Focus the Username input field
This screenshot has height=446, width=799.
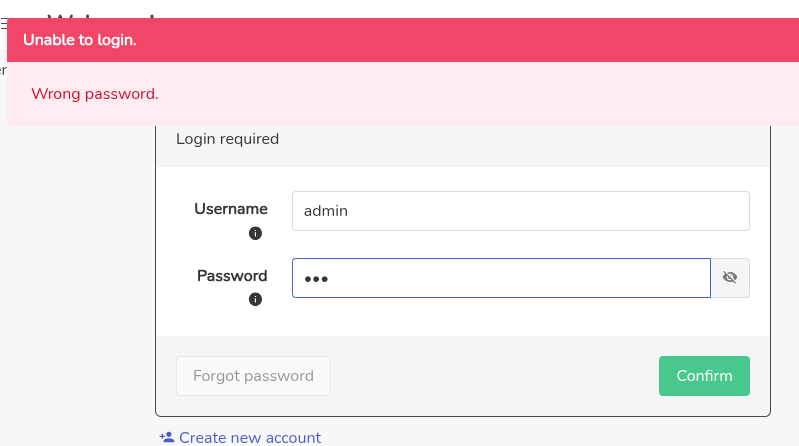[520, 211]
